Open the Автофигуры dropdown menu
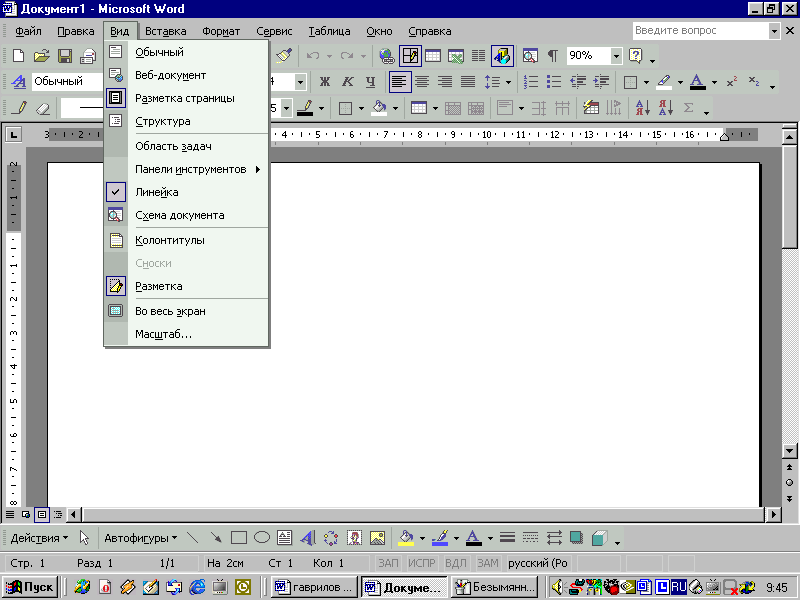The height and width of the screenshot is (600, 800). (141, 538)
